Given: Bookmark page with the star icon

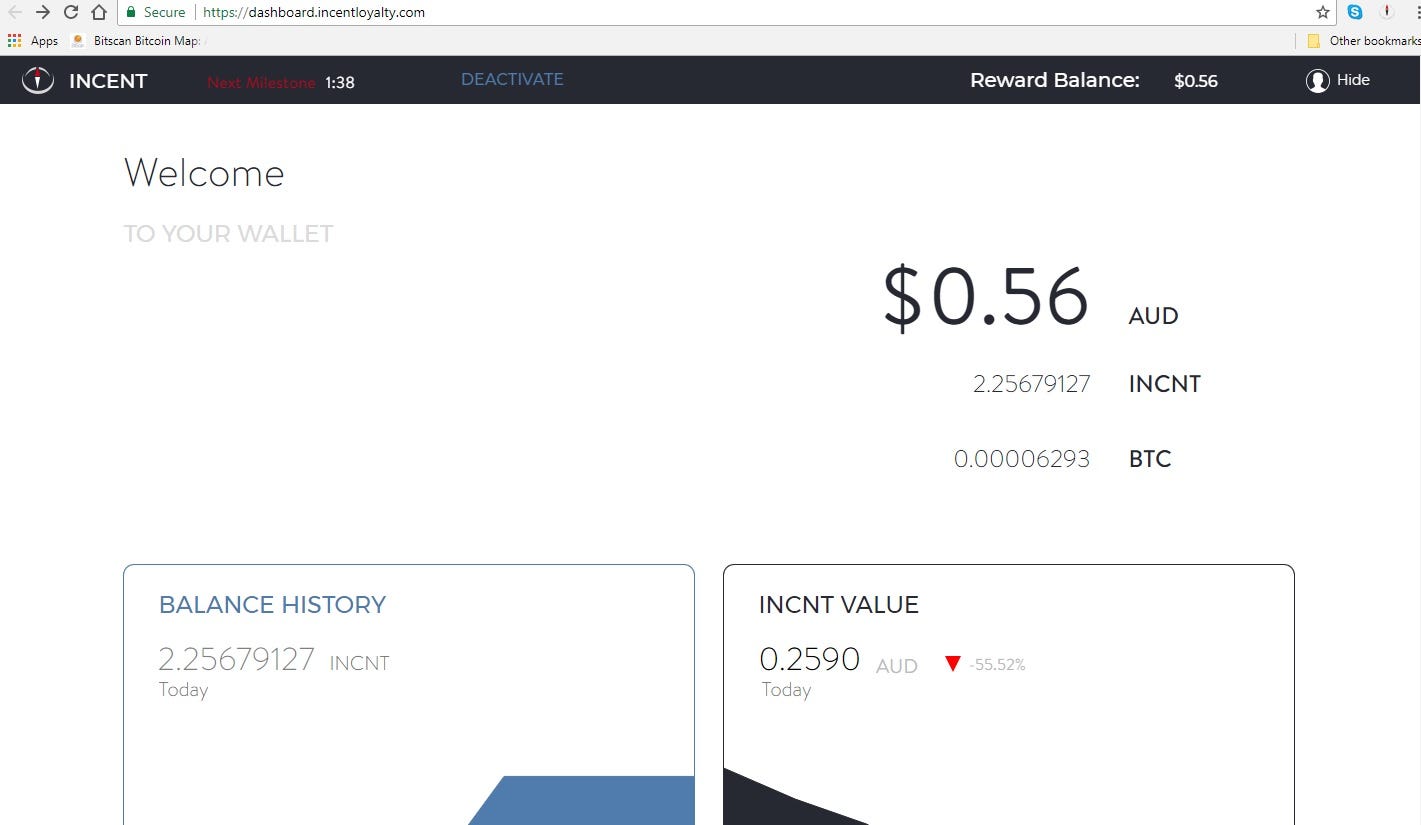Looking at the screenshot, I should [x=1323, y=12].
